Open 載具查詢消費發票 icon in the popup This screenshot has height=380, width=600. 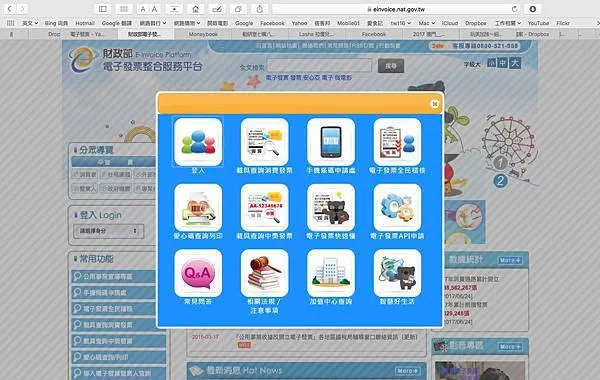click(264, 142)
